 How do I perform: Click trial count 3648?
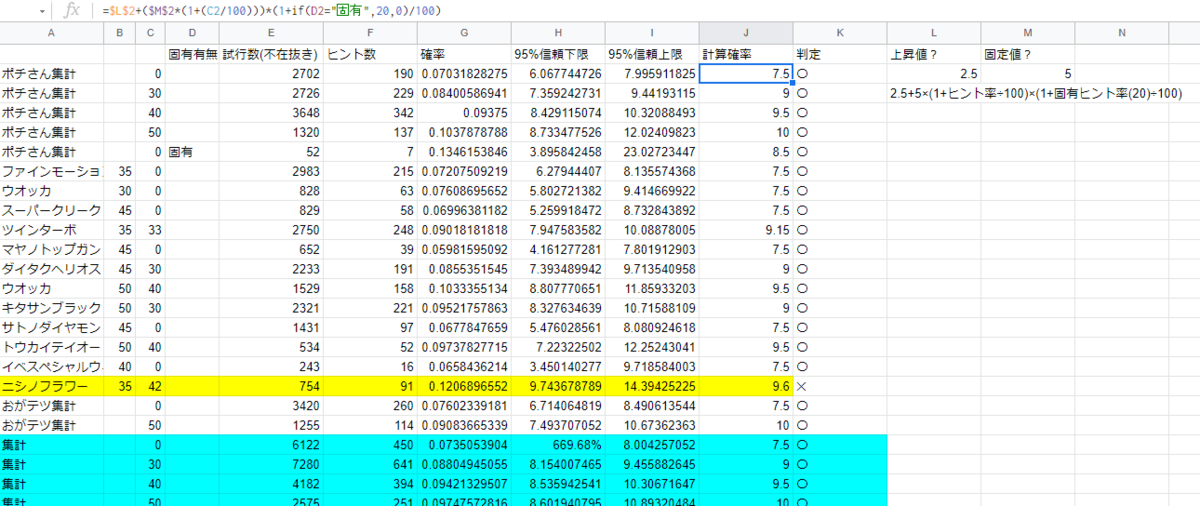[x=271, y=113]
